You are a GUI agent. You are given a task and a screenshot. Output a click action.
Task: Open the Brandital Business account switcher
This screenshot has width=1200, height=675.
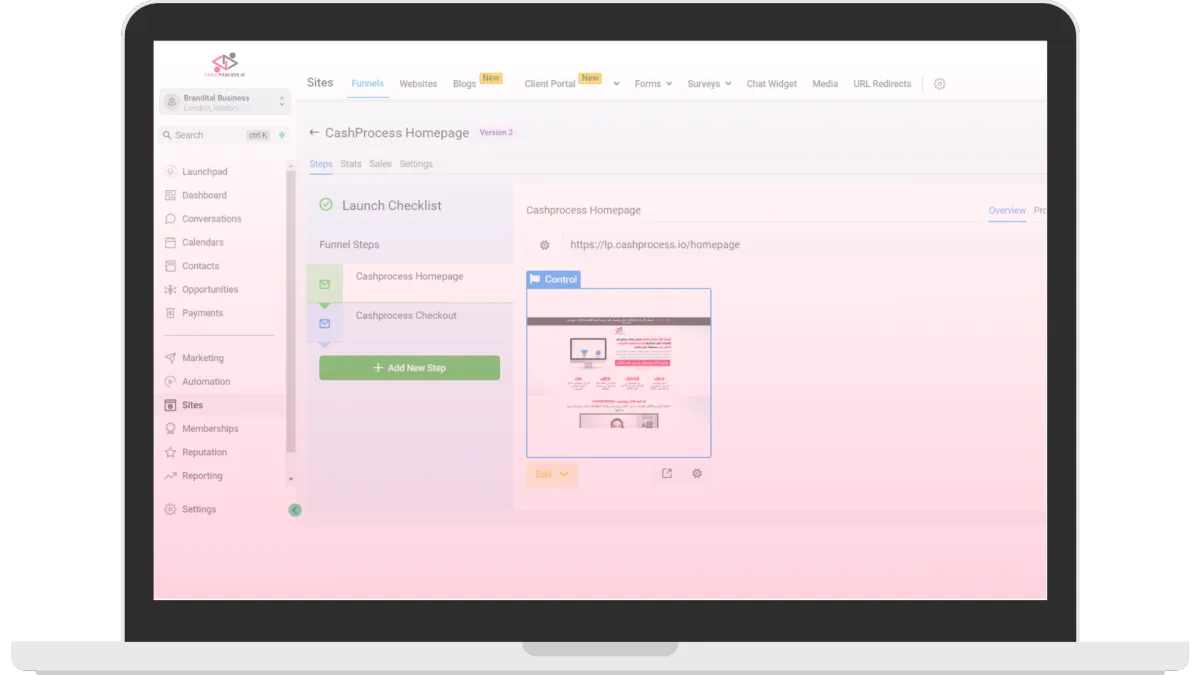pos(225,102)
